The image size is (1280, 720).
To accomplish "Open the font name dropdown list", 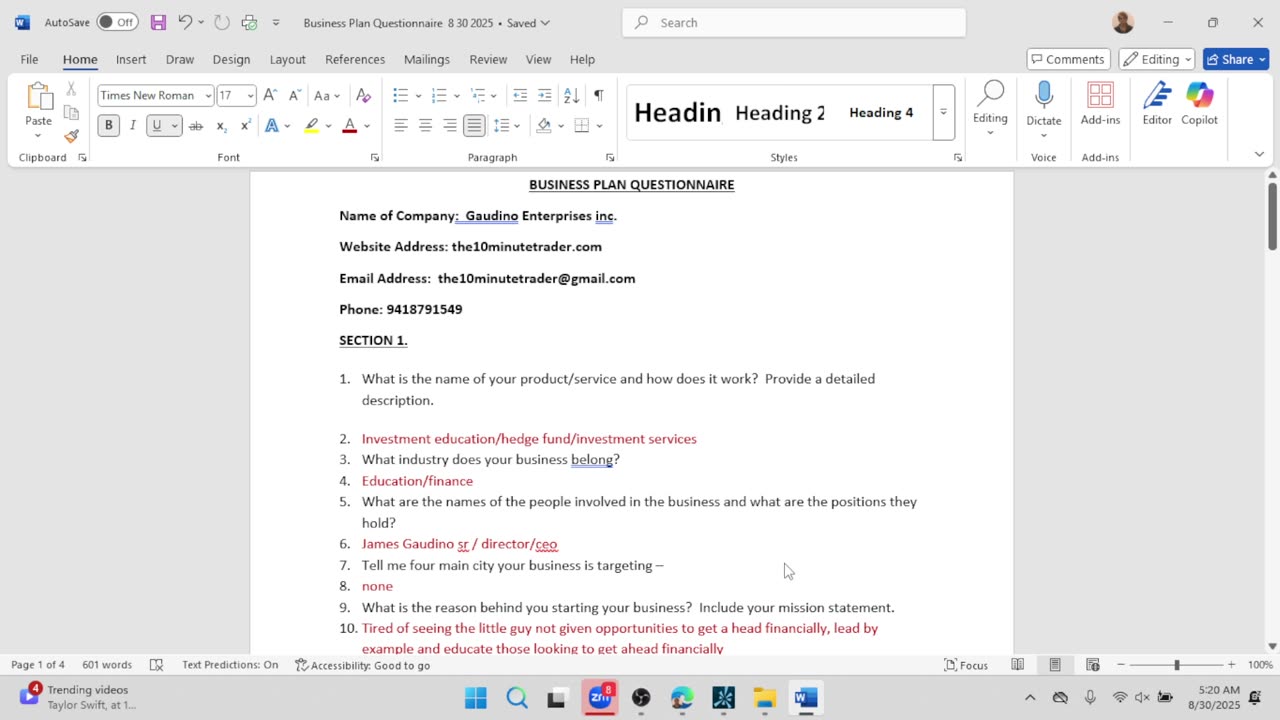I will (x=208, y=95).
